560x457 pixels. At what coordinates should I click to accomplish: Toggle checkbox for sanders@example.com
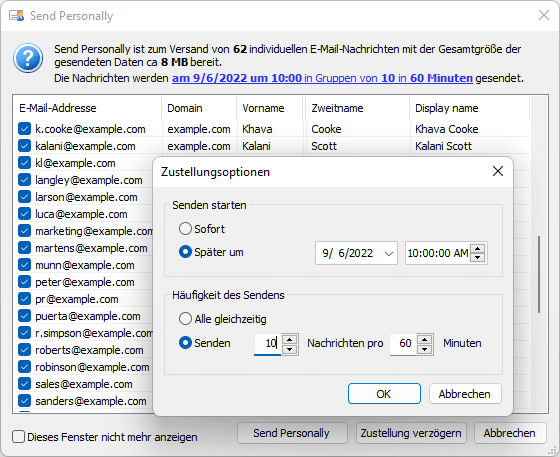(x=24, y=401)
